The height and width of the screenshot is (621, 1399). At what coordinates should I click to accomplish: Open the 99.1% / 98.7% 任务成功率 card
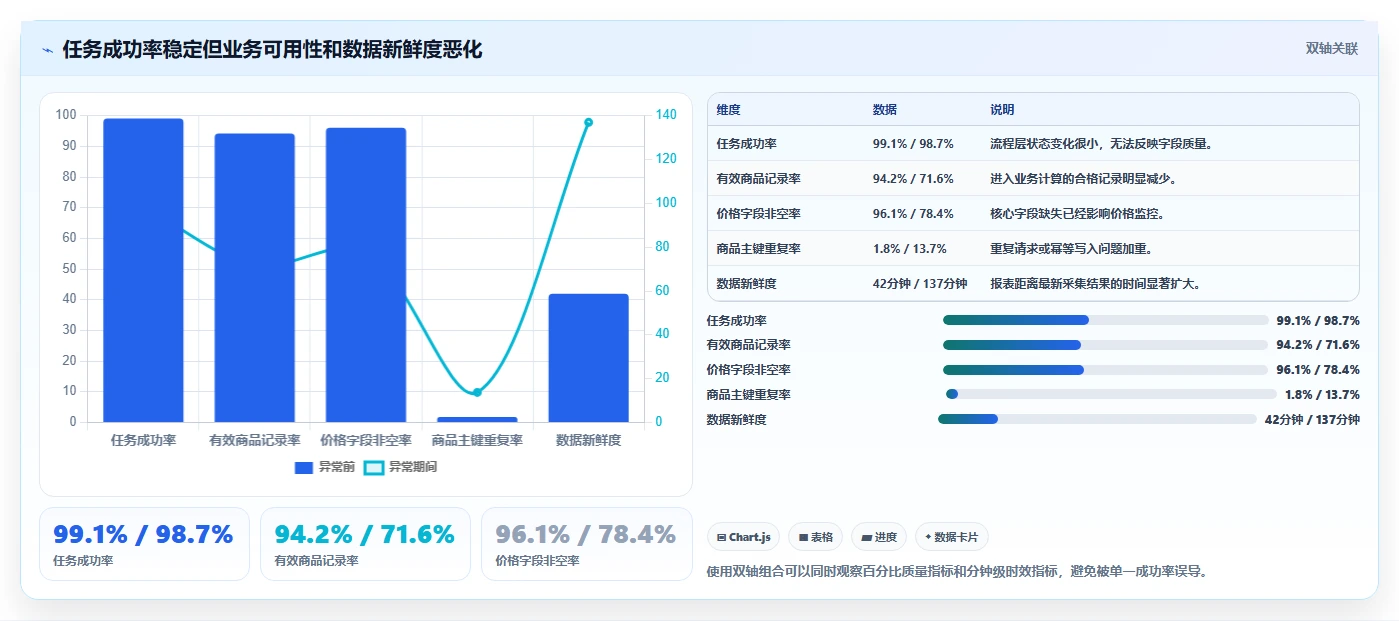point(144,544)
